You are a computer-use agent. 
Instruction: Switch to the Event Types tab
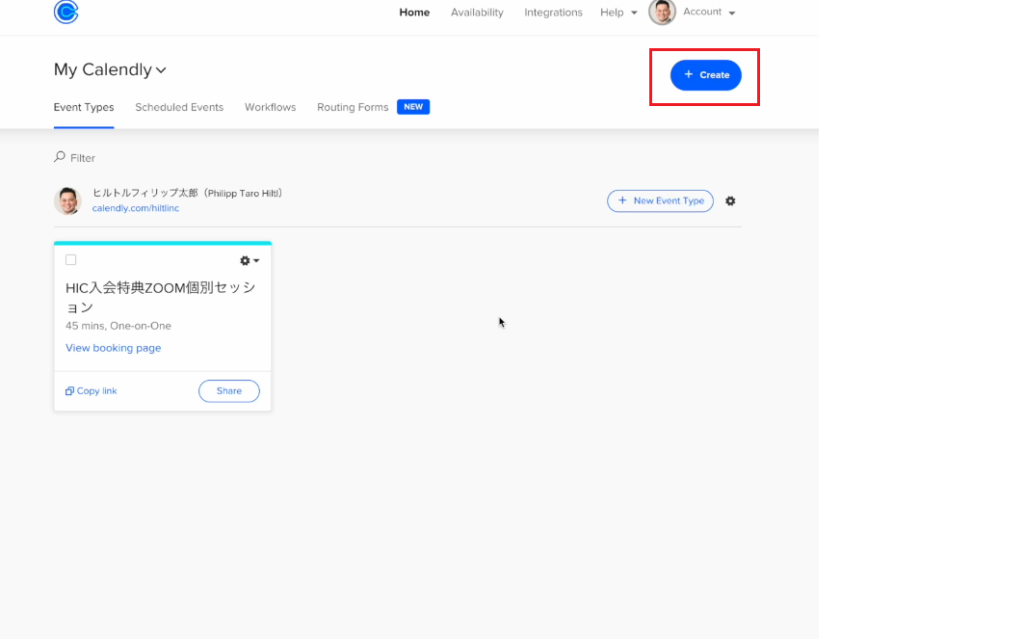point(84,107)
